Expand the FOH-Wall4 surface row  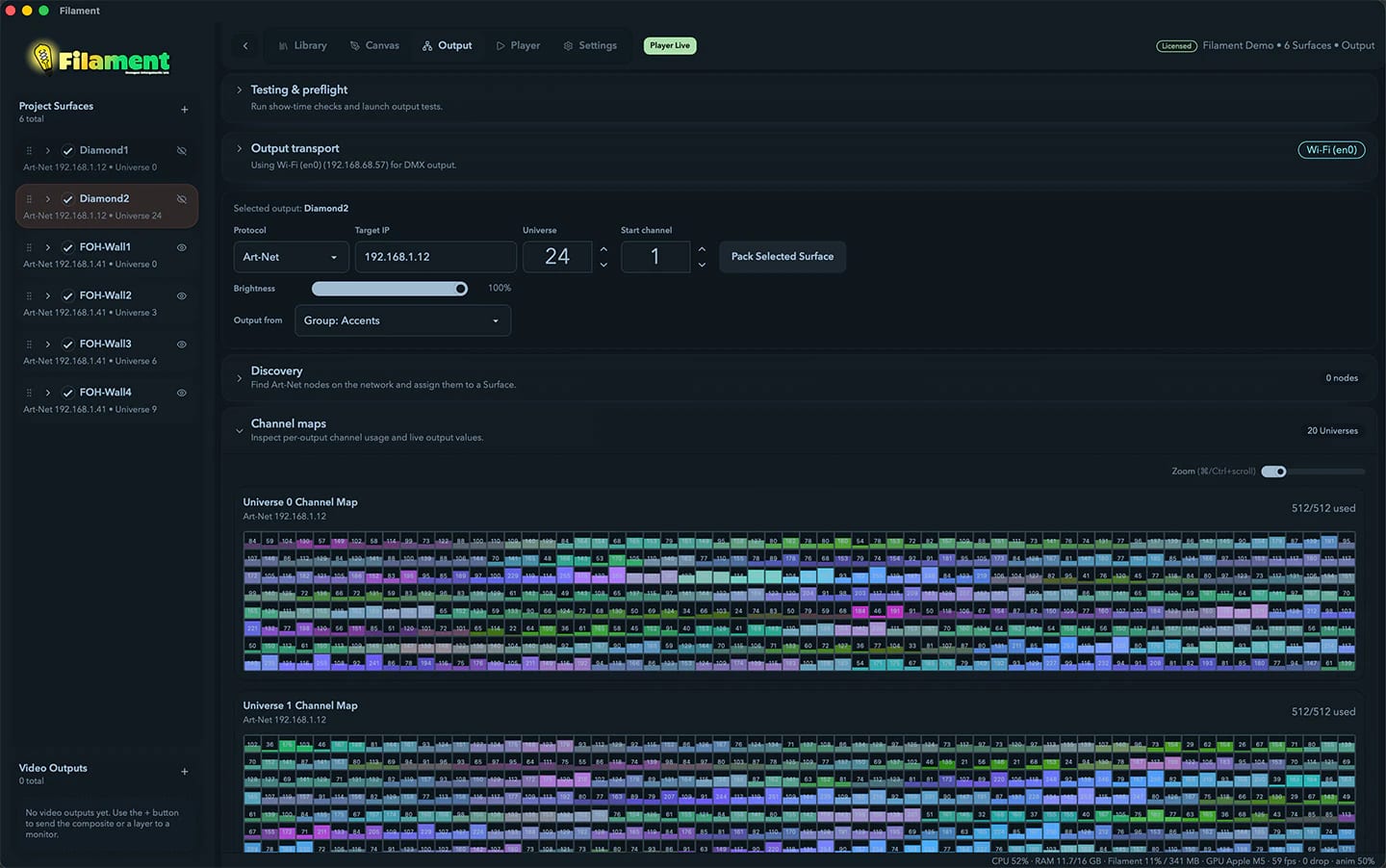click(47, 393)
